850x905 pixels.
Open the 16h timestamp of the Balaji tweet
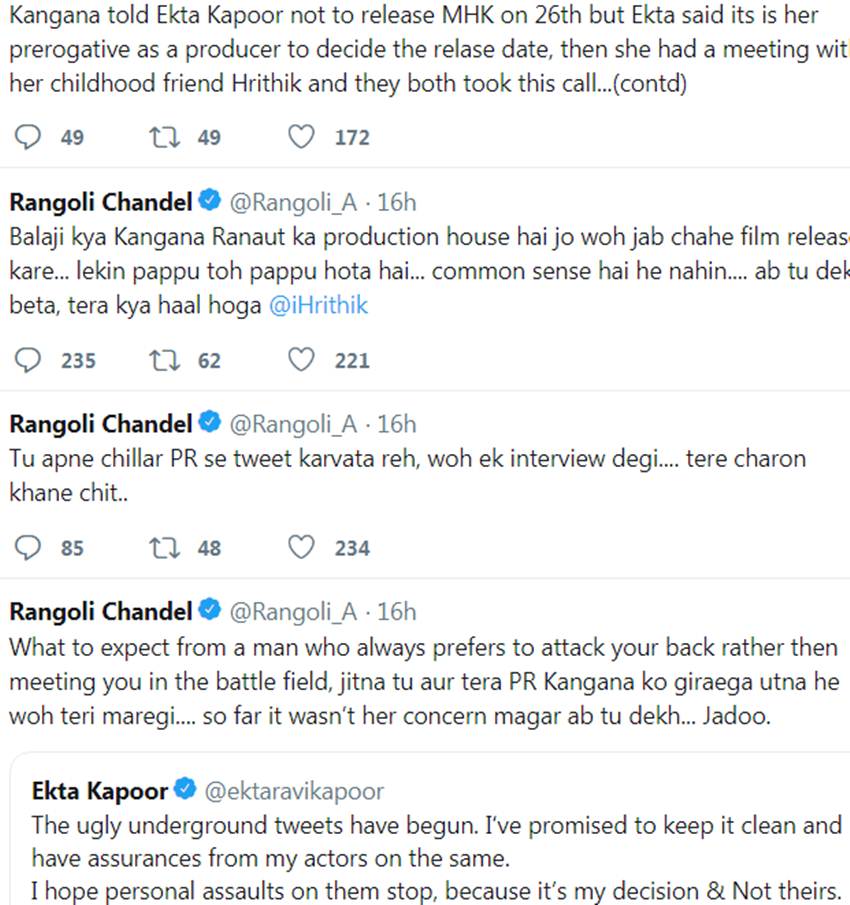pos(397,203)
